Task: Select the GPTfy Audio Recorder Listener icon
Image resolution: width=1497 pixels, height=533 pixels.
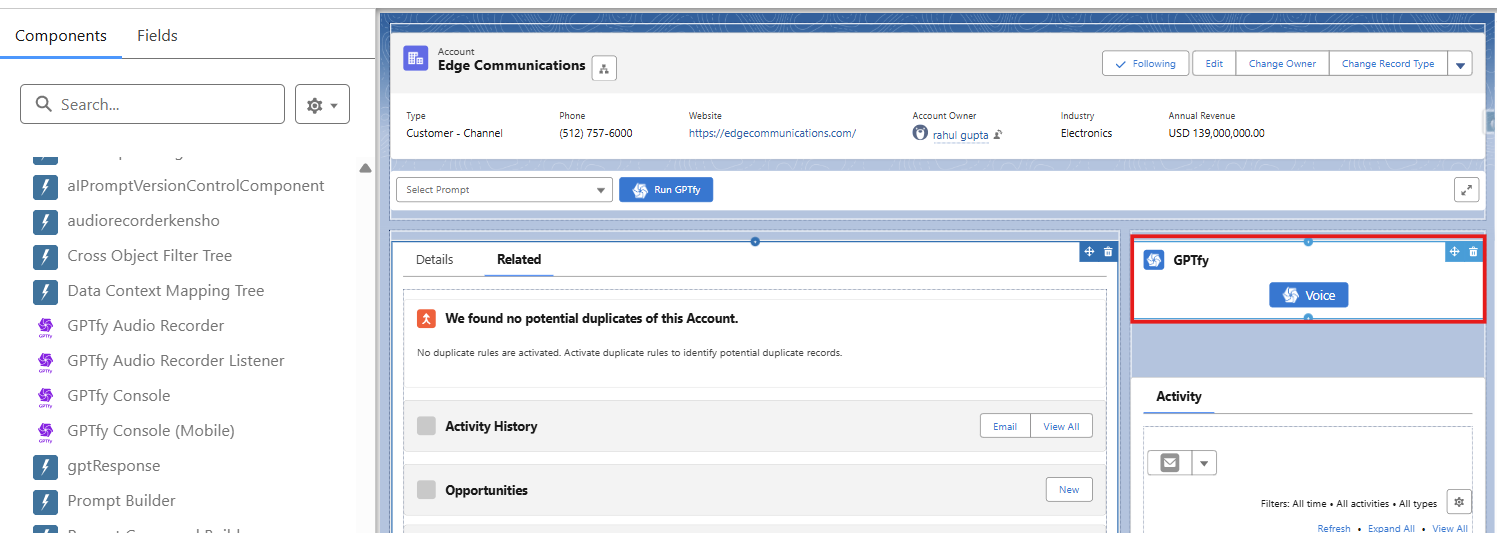Action: tap(44, 361)
